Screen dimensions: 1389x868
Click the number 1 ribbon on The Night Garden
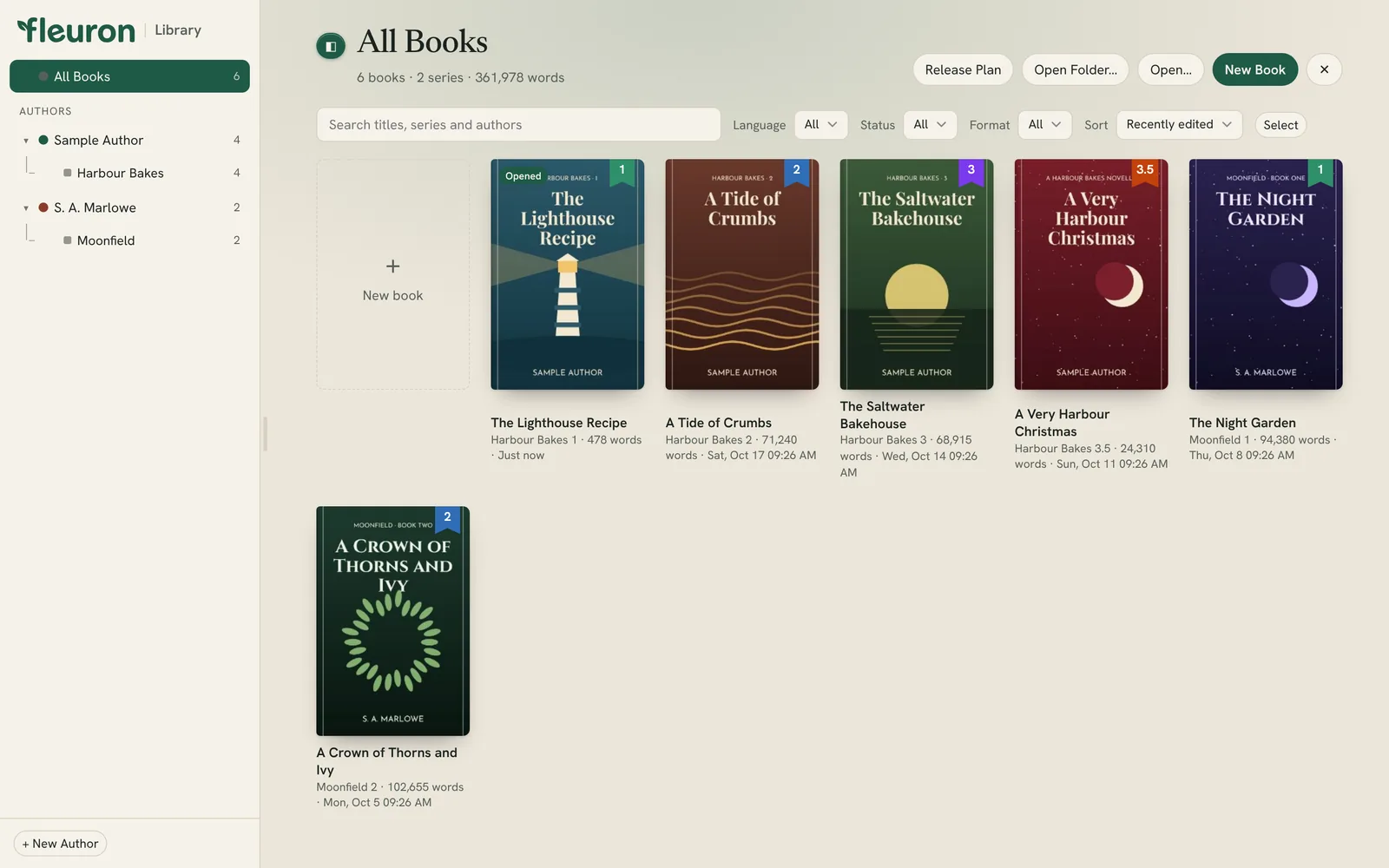[x=1320, y=171]
